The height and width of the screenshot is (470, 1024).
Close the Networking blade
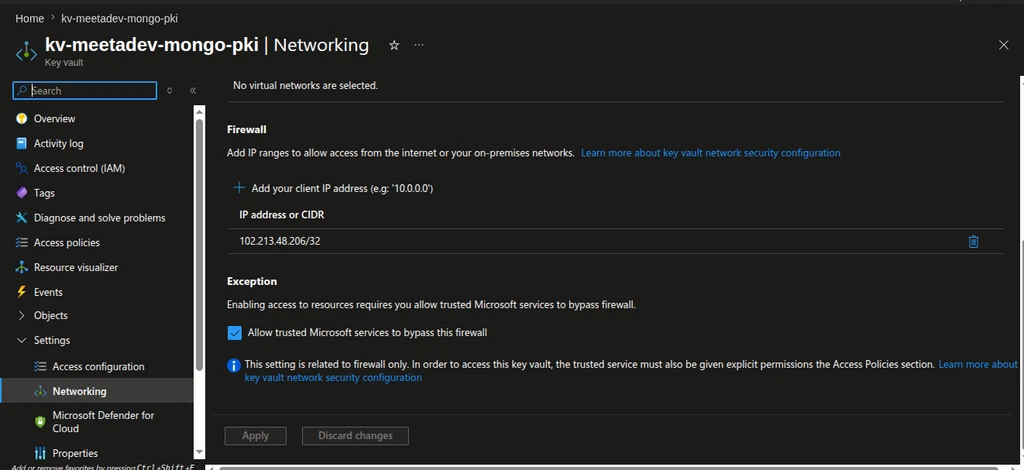[x=1004, y=45]
